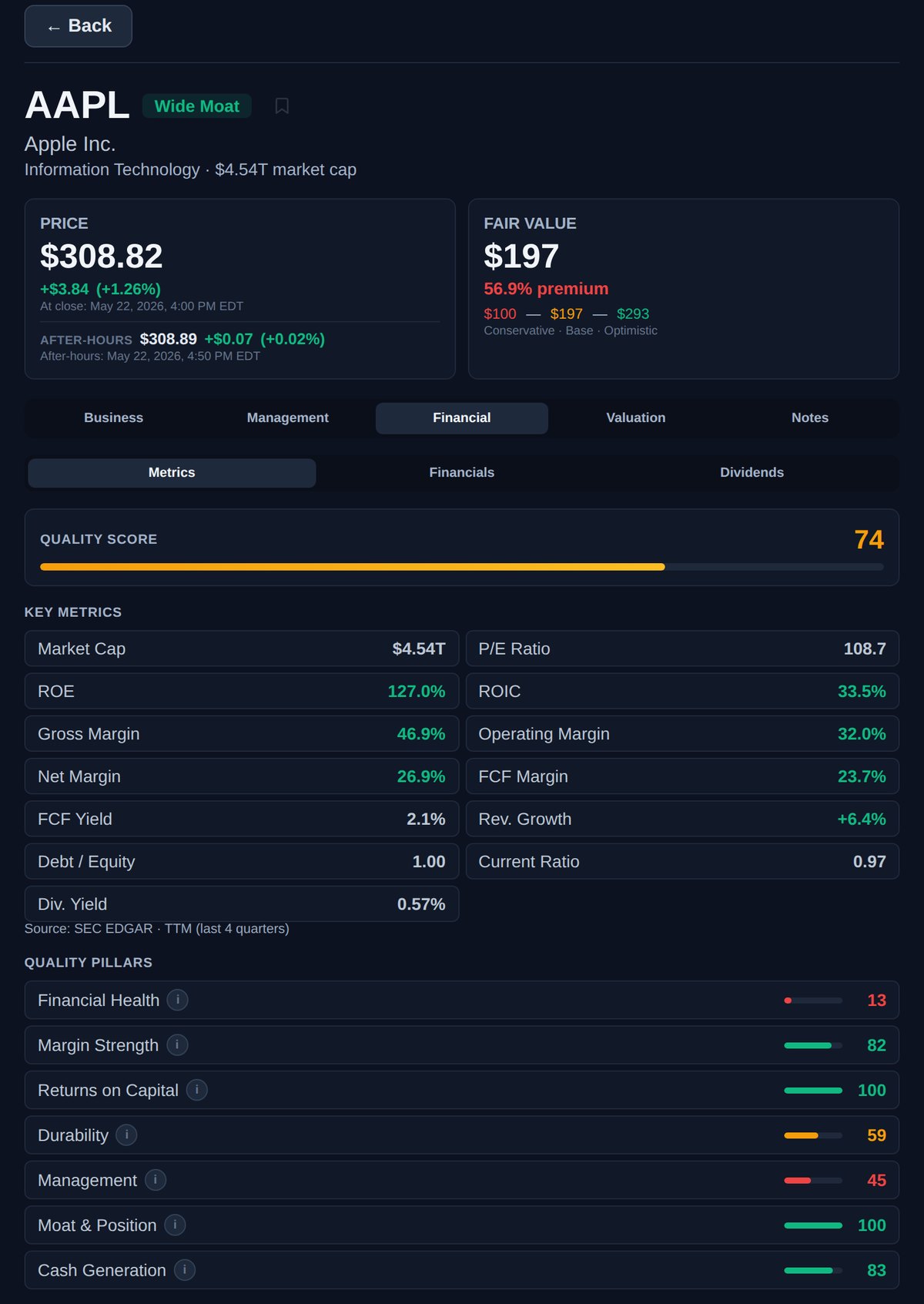Click the Debt / Equity value 1.00
This screenshot has width=924, height=1304.
[429, 862]
